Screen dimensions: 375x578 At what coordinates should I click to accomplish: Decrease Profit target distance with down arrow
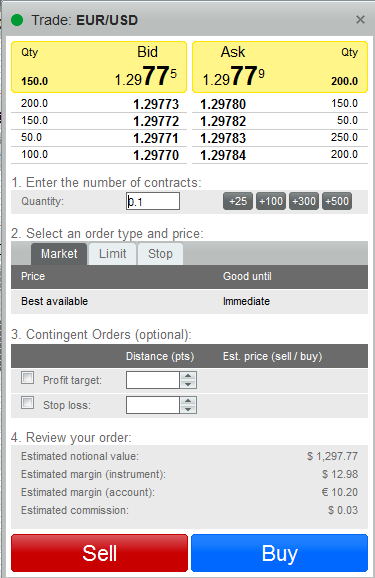click(188, 384)
